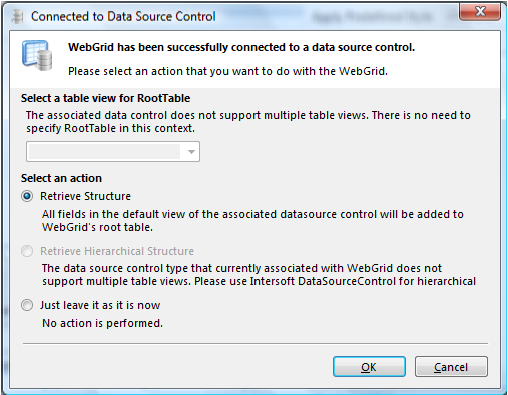Viewport: 508px width, 395px height.
Task: Confirm the dialog with the OK button
Action: click(369, 367)
